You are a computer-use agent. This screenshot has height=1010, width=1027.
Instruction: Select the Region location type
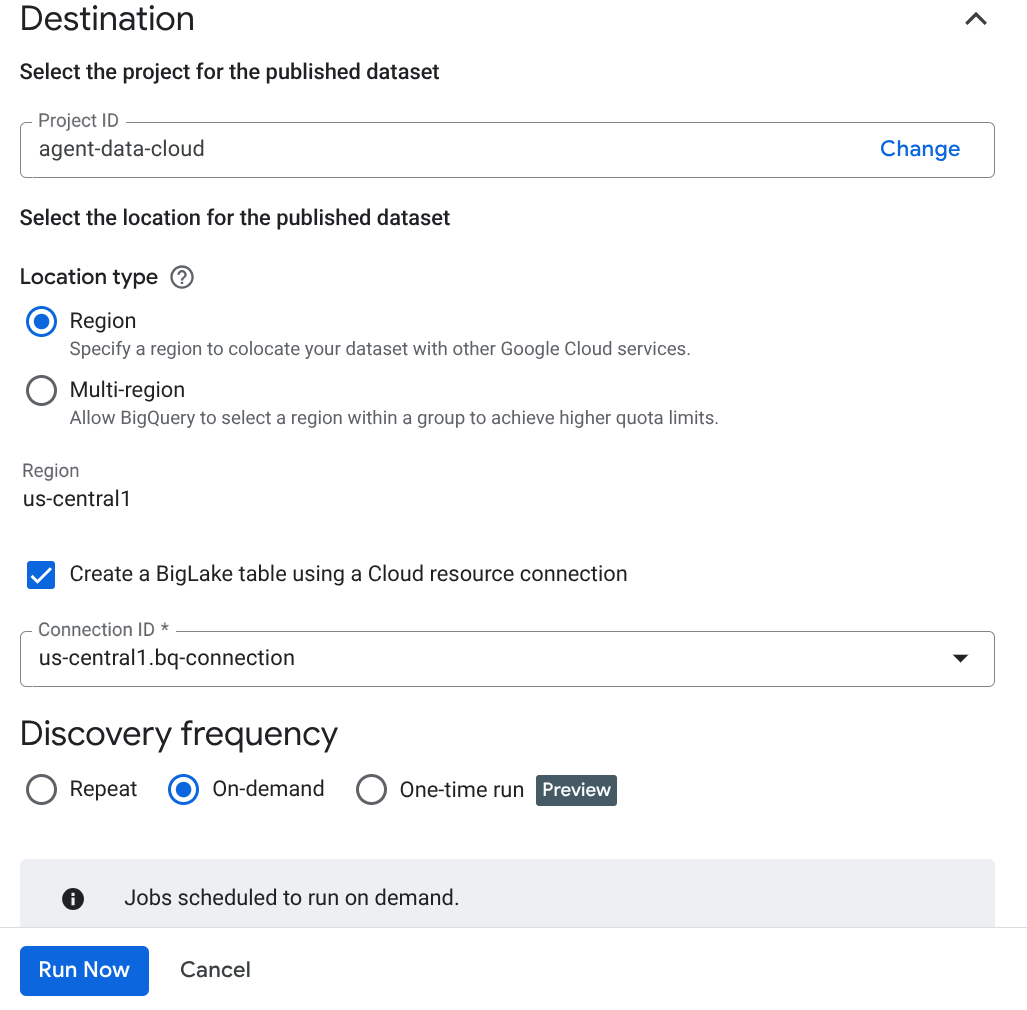(x=41, y=322)
